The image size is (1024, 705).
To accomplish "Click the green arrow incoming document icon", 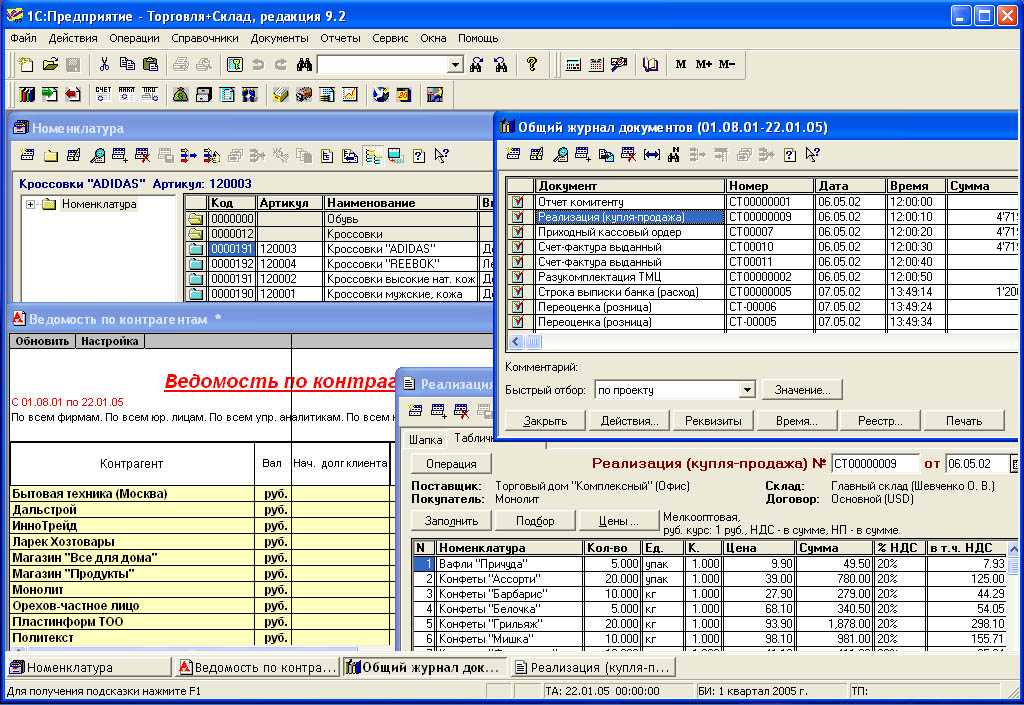I will coord(50,95).
